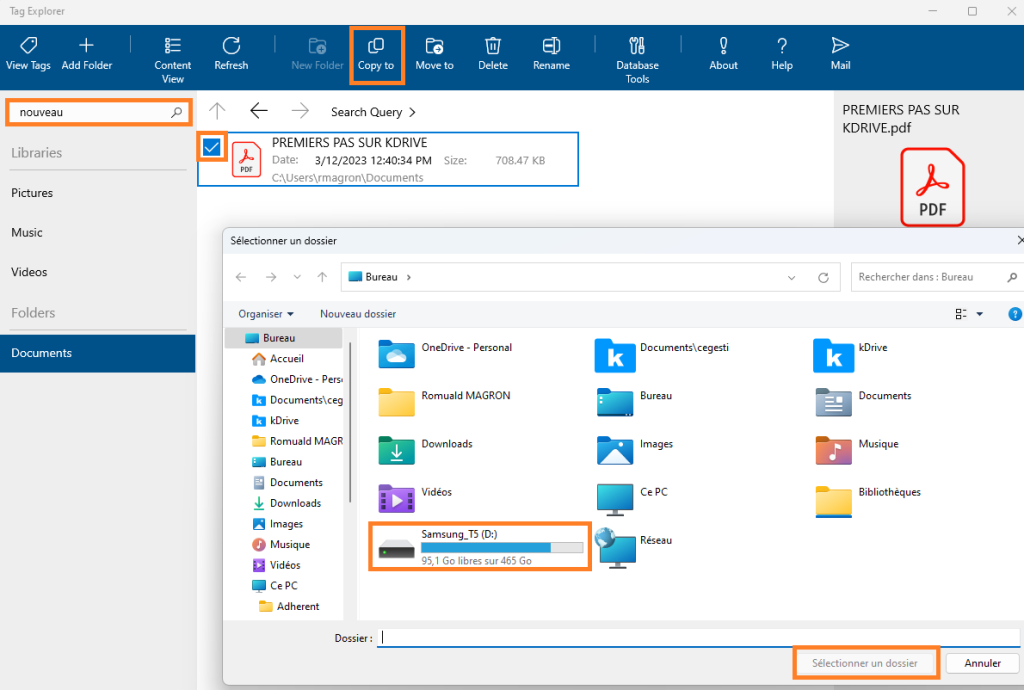Open the address bar history dropdown
The width and height of the screenshot is (1024, 690).
pos(792,277)
